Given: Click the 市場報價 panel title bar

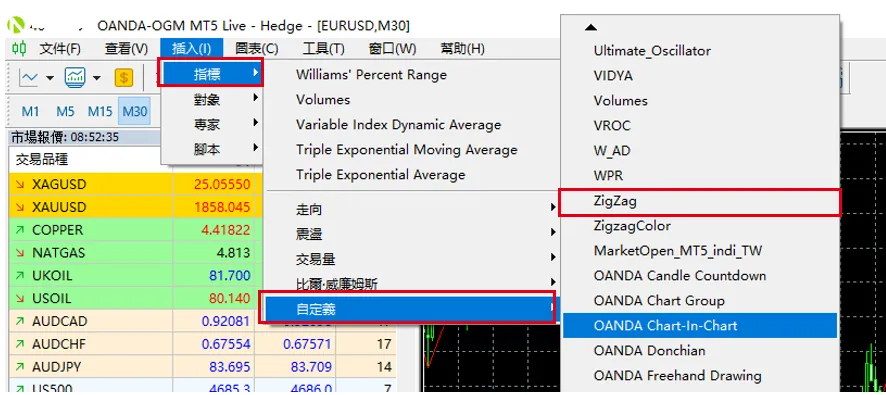Looking at the screenshot, I should pyautogui.click(x=84, y=137).
